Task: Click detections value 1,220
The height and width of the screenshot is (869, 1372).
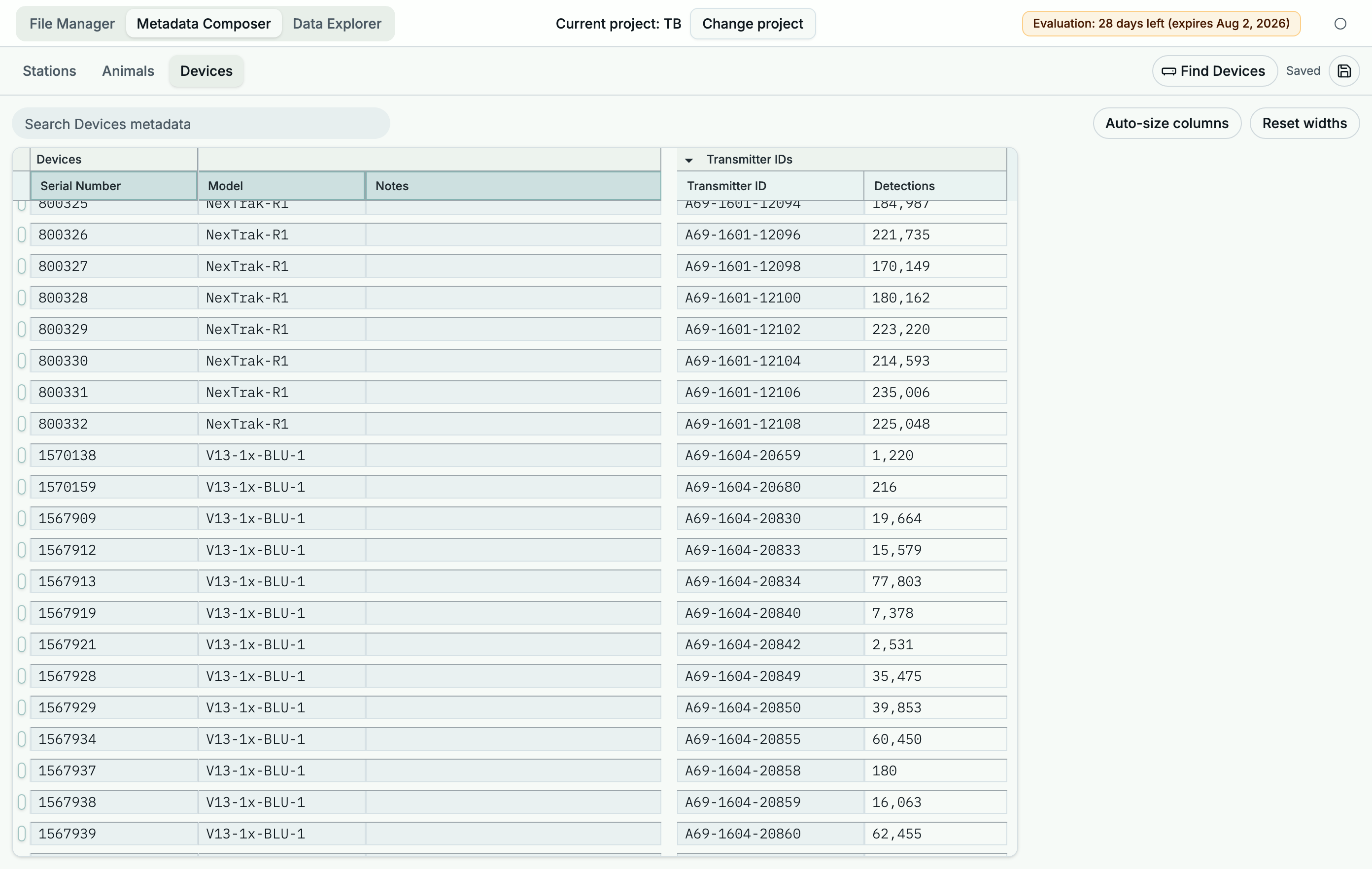Action: 935,455
